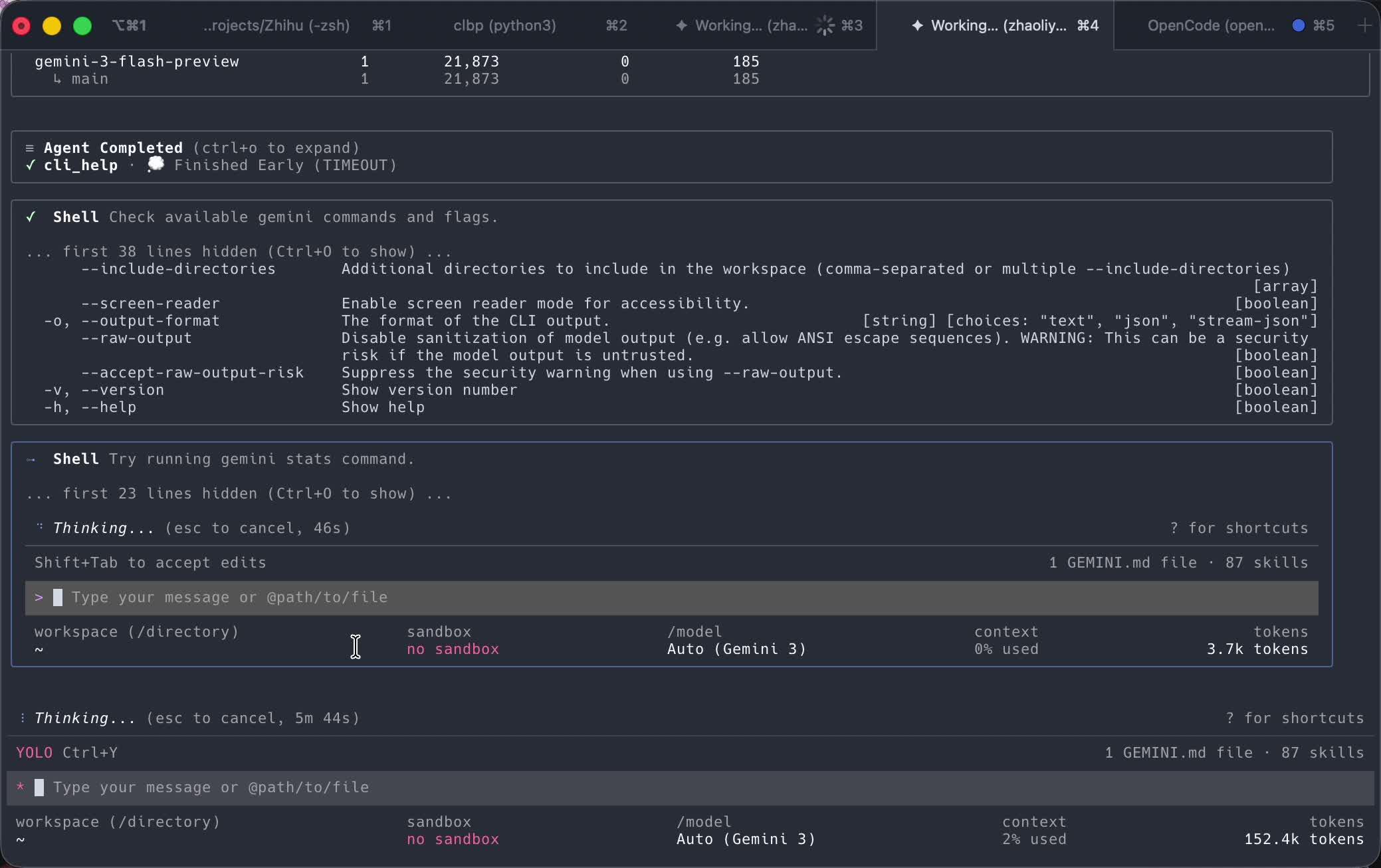The height and width of the screenshot is (868, 1381).
Task: Click the 'gemini-3-flash-preview' row
Action: point(136,61)
